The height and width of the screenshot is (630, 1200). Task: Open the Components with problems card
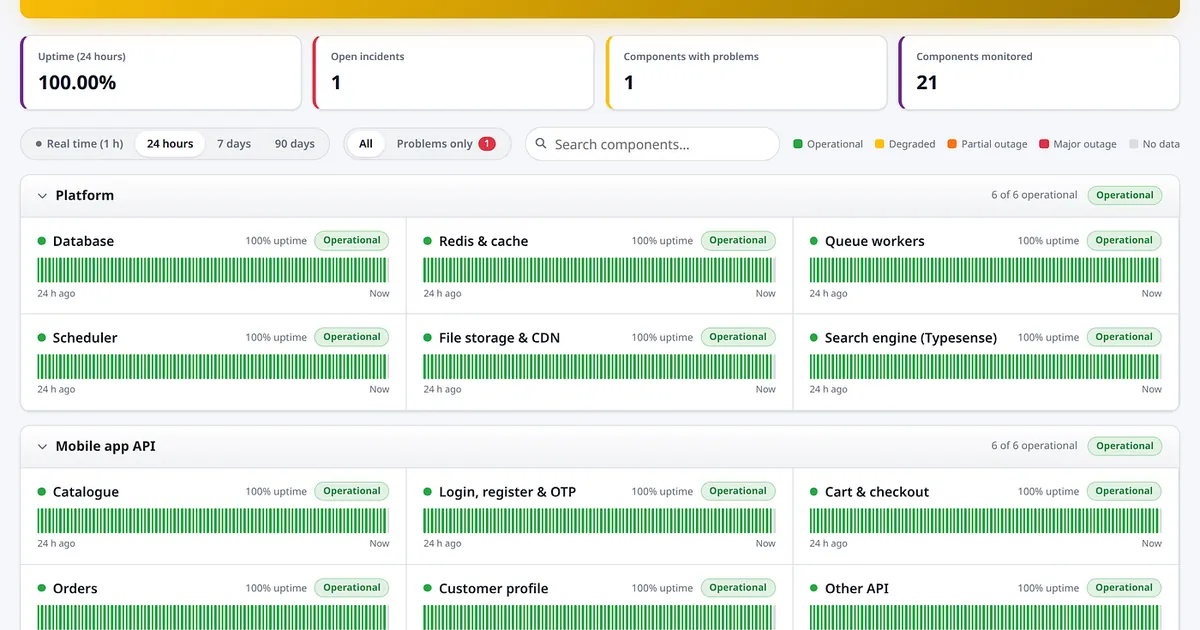click(x=747, y=73)
